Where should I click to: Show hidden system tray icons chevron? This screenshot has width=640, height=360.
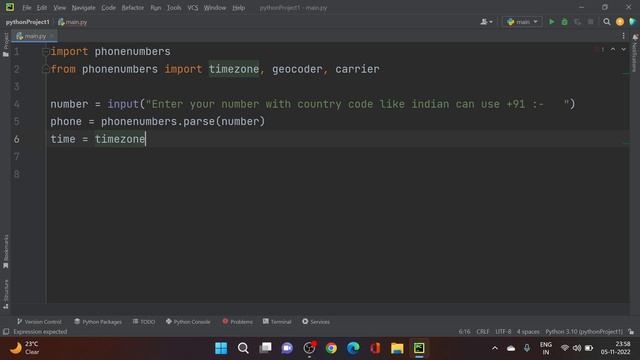(495, 348)
